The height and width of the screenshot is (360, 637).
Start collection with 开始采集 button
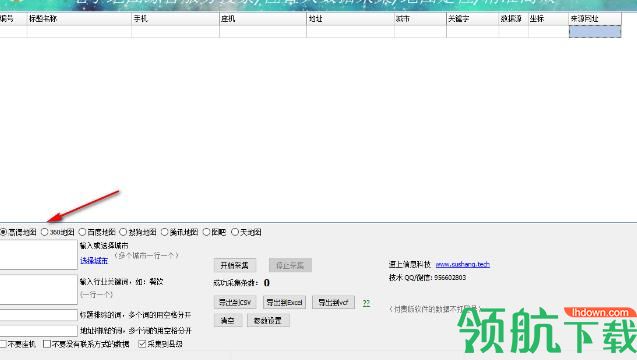coord(234,266)
